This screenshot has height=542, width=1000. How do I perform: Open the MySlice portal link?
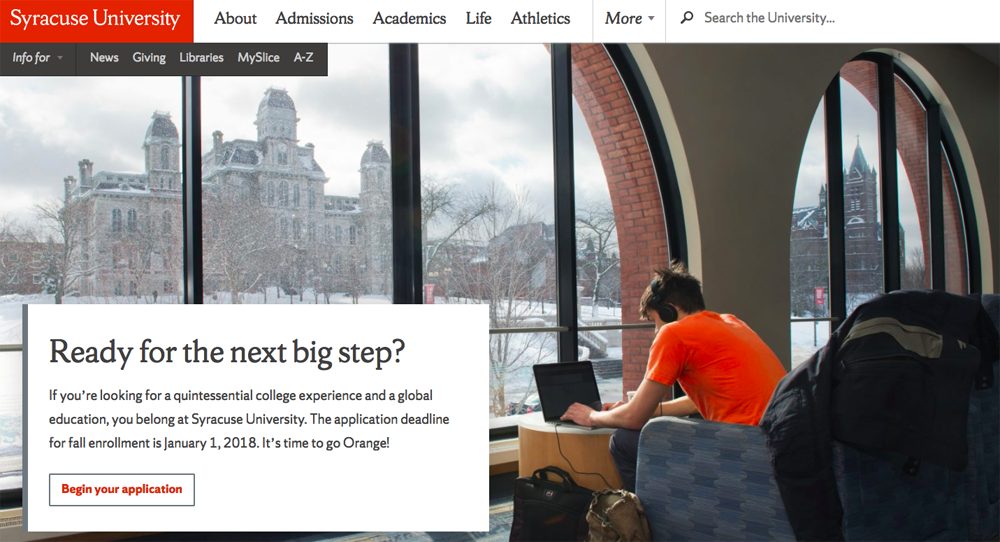(258, 57)
